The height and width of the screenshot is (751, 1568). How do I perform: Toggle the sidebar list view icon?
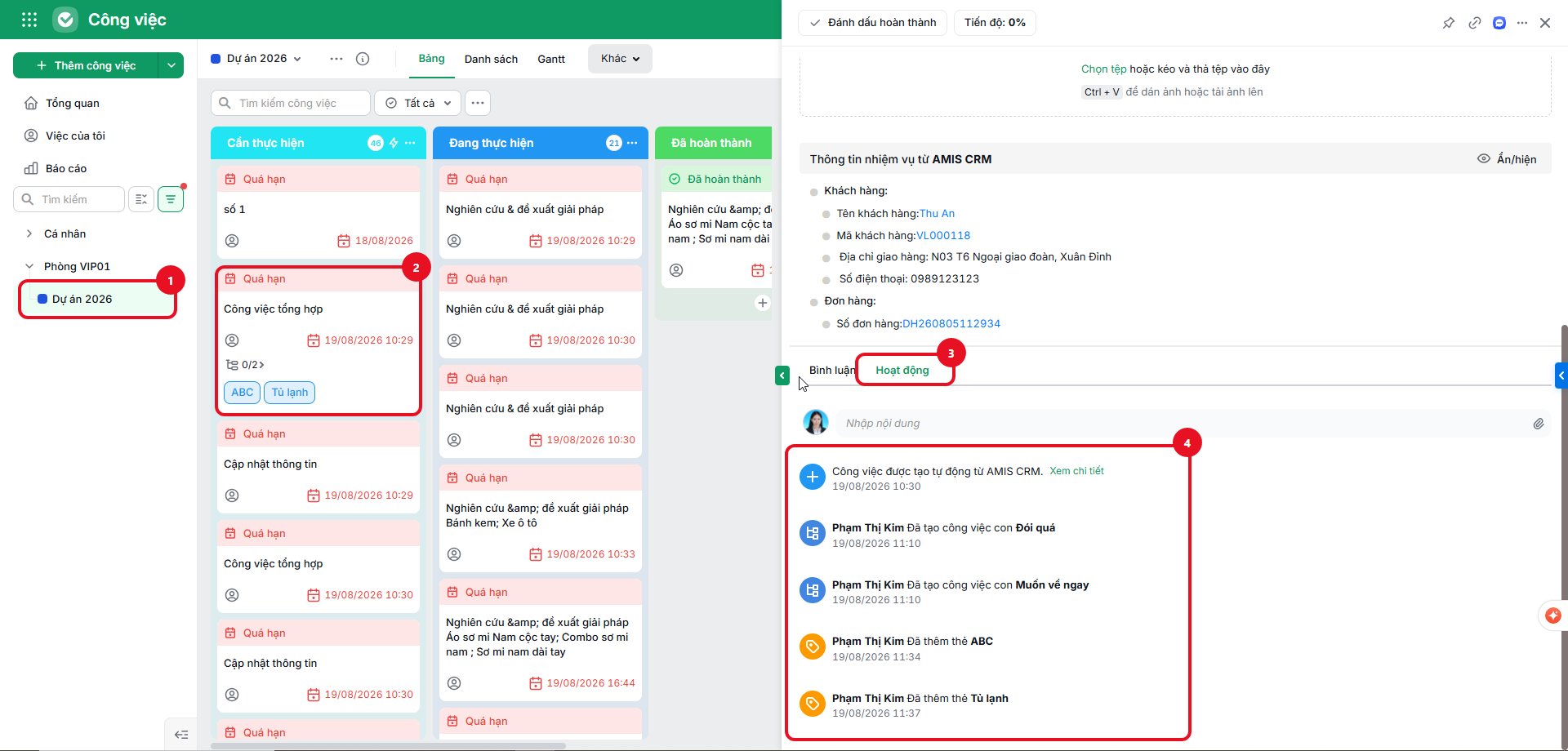click(x=141, y=199)
